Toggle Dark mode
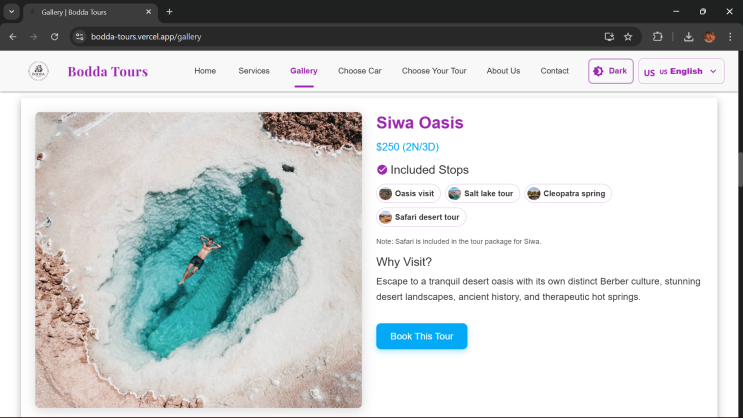This screenshot has height=418, width=743. [x=611, y=71]
